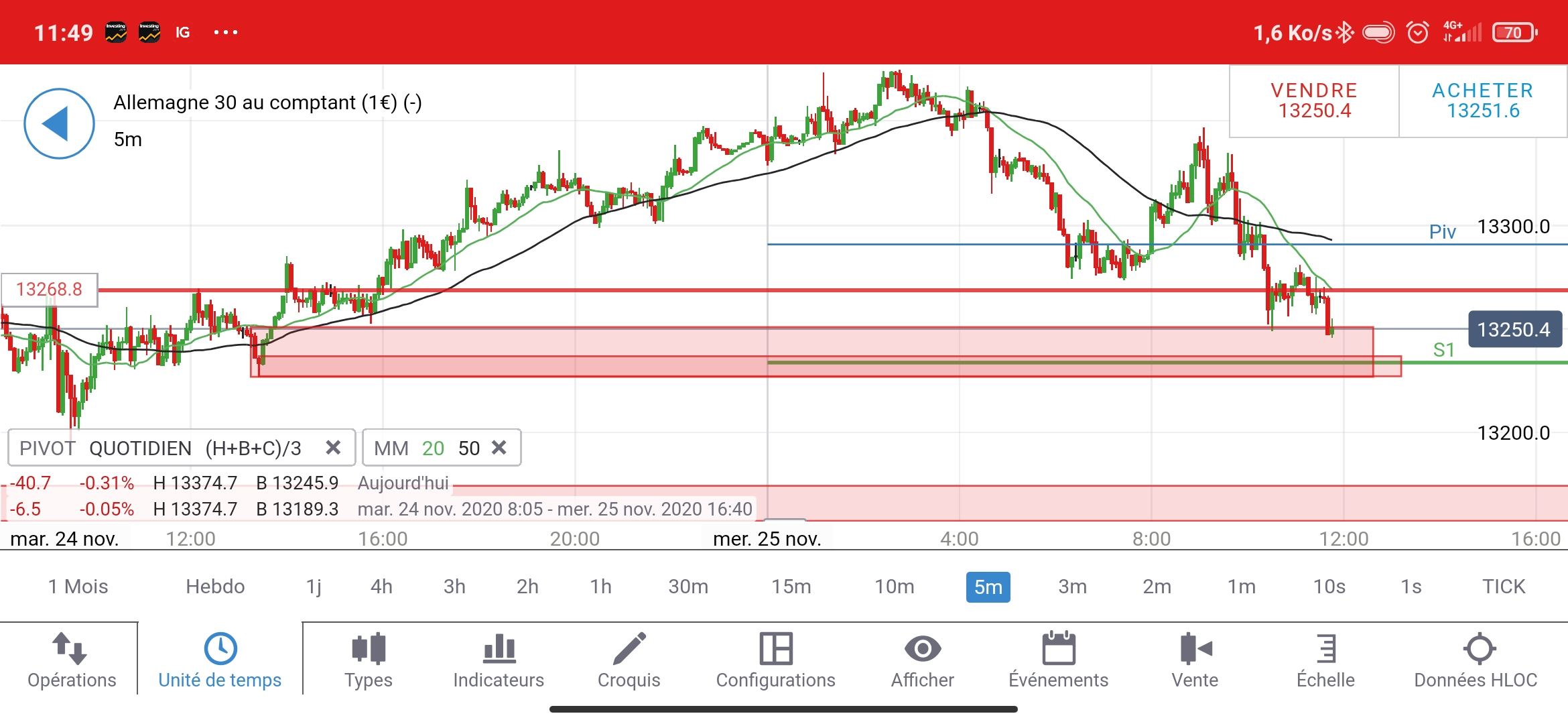This screenshot has height=724, width=1568.
Task: Toggle the Afficher eye visibility
Action: [x=922, y=649]
